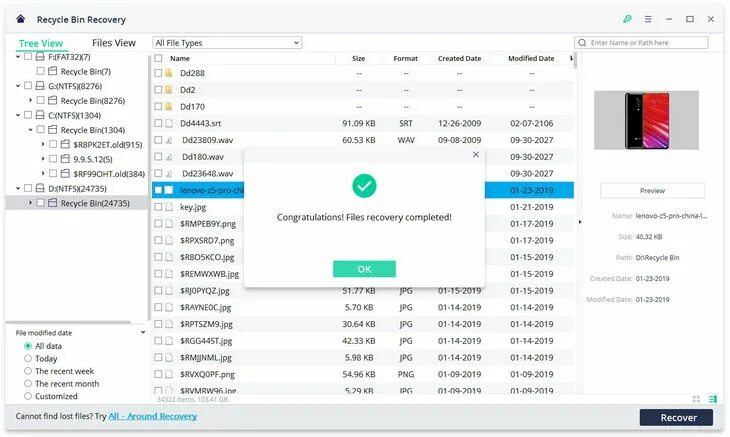The height and width of the screenshot is (437, 730).
Task: Sort by the Size column header
Action: [358, 58]
